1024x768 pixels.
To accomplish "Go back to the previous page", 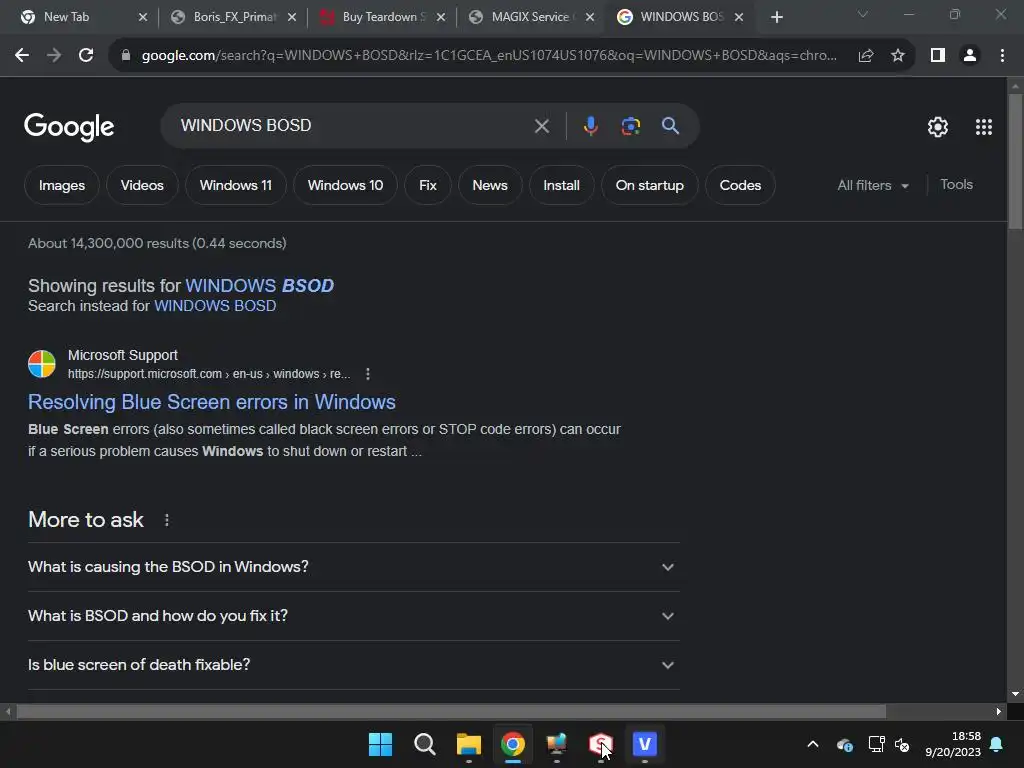I will pyautogui.click(x=22, y=56).
